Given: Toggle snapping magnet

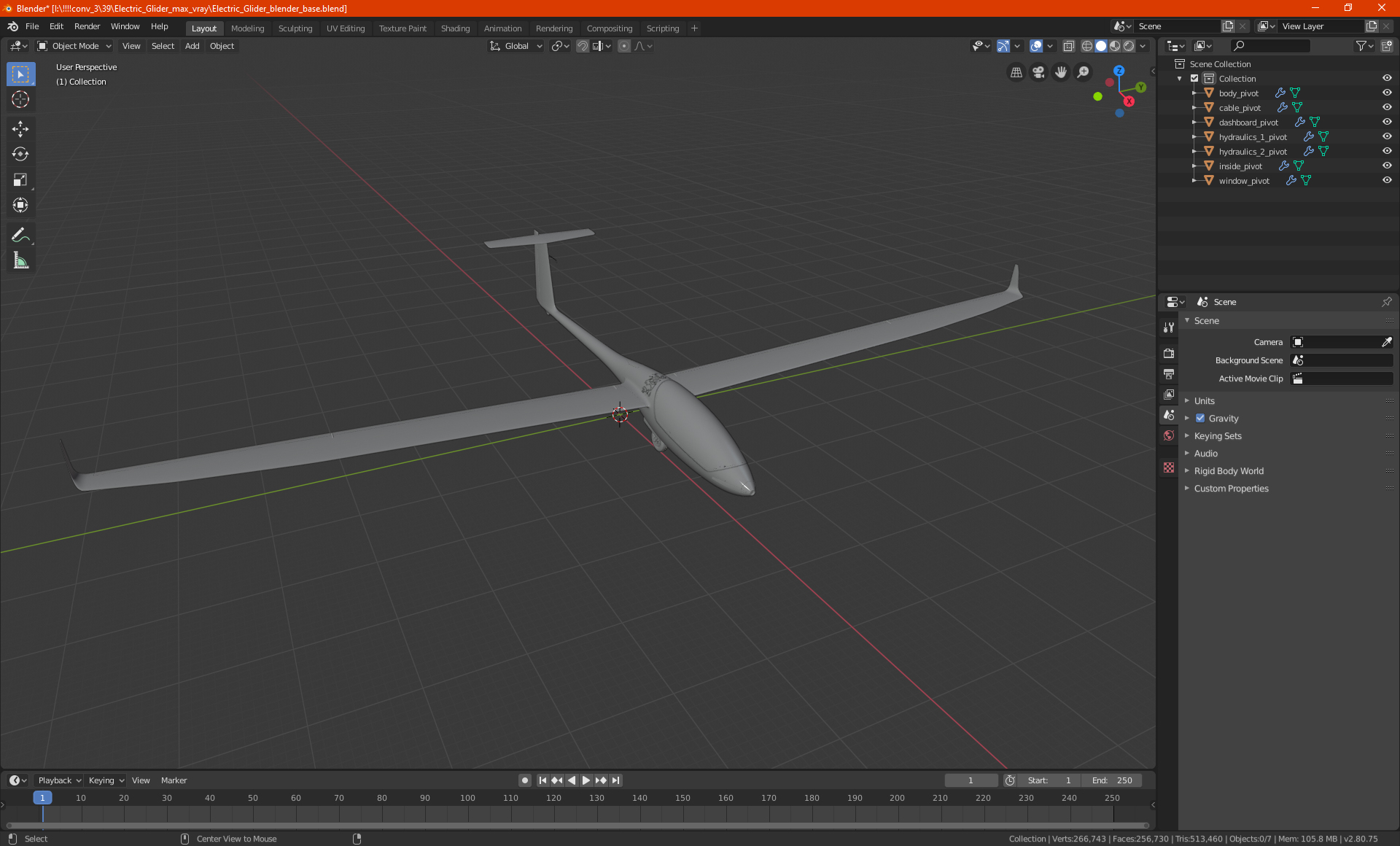Looking at the screenshot, I should click(x=582, y=46).
